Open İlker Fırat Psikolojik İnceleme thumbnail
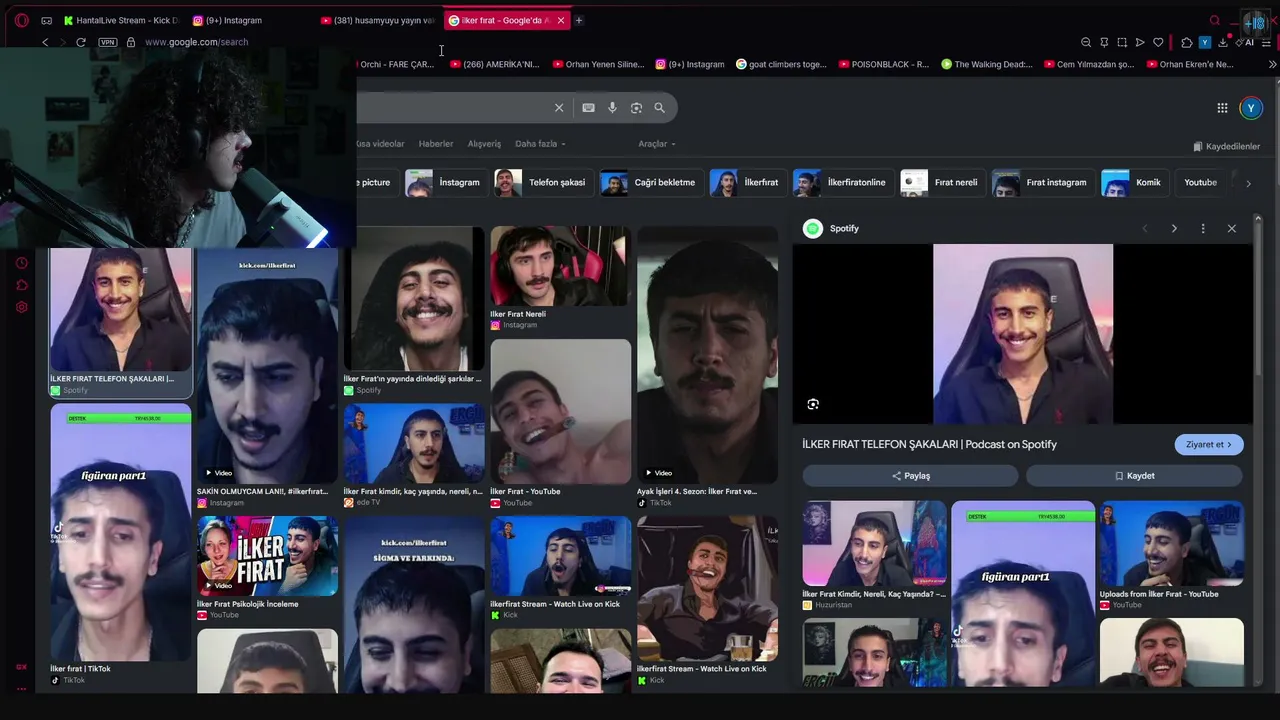The width and height of the screenshot is (1280, 720). (267, 557)
